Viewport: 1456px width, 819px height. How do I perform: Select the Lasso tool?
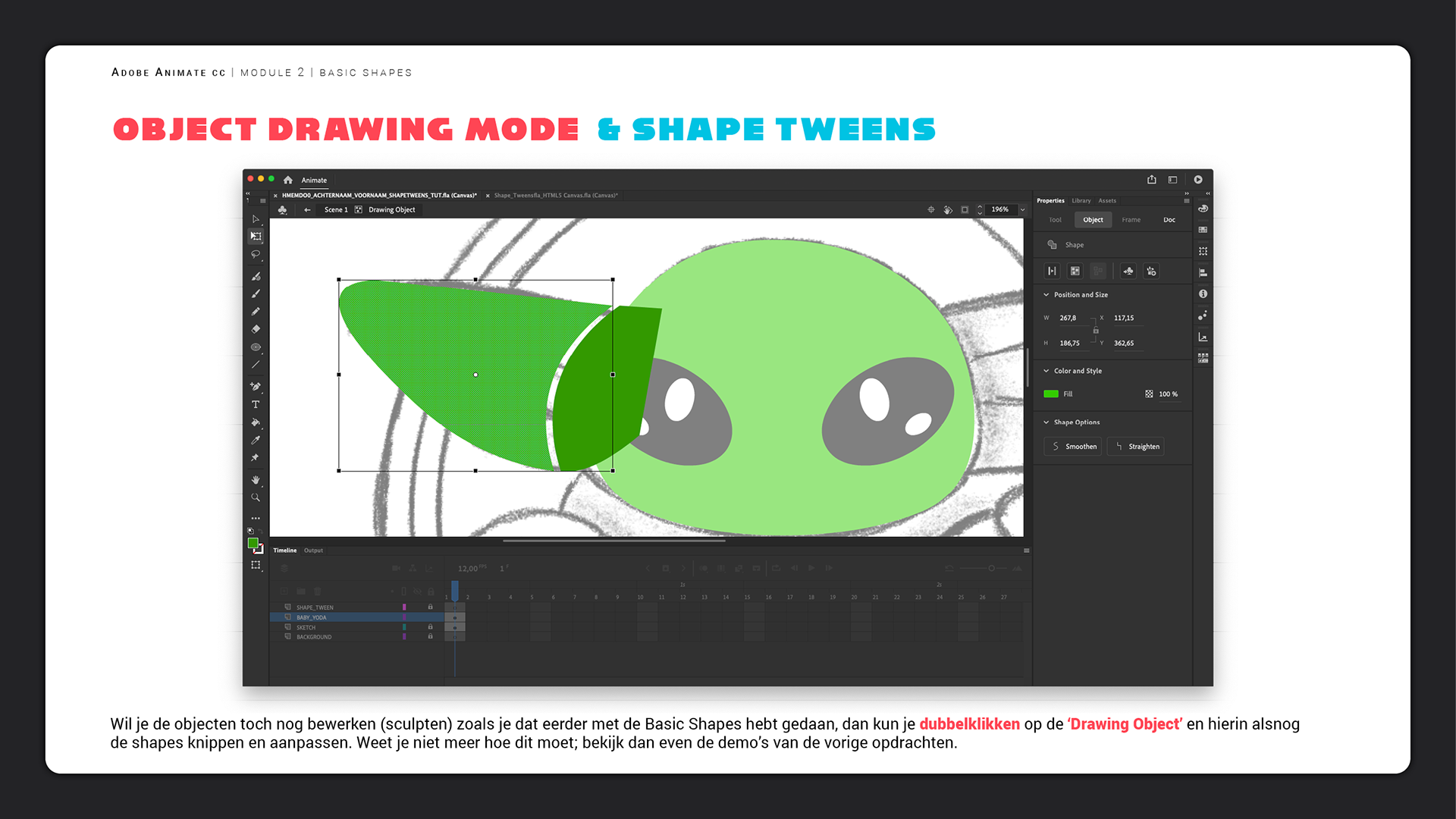coord(256,255)
